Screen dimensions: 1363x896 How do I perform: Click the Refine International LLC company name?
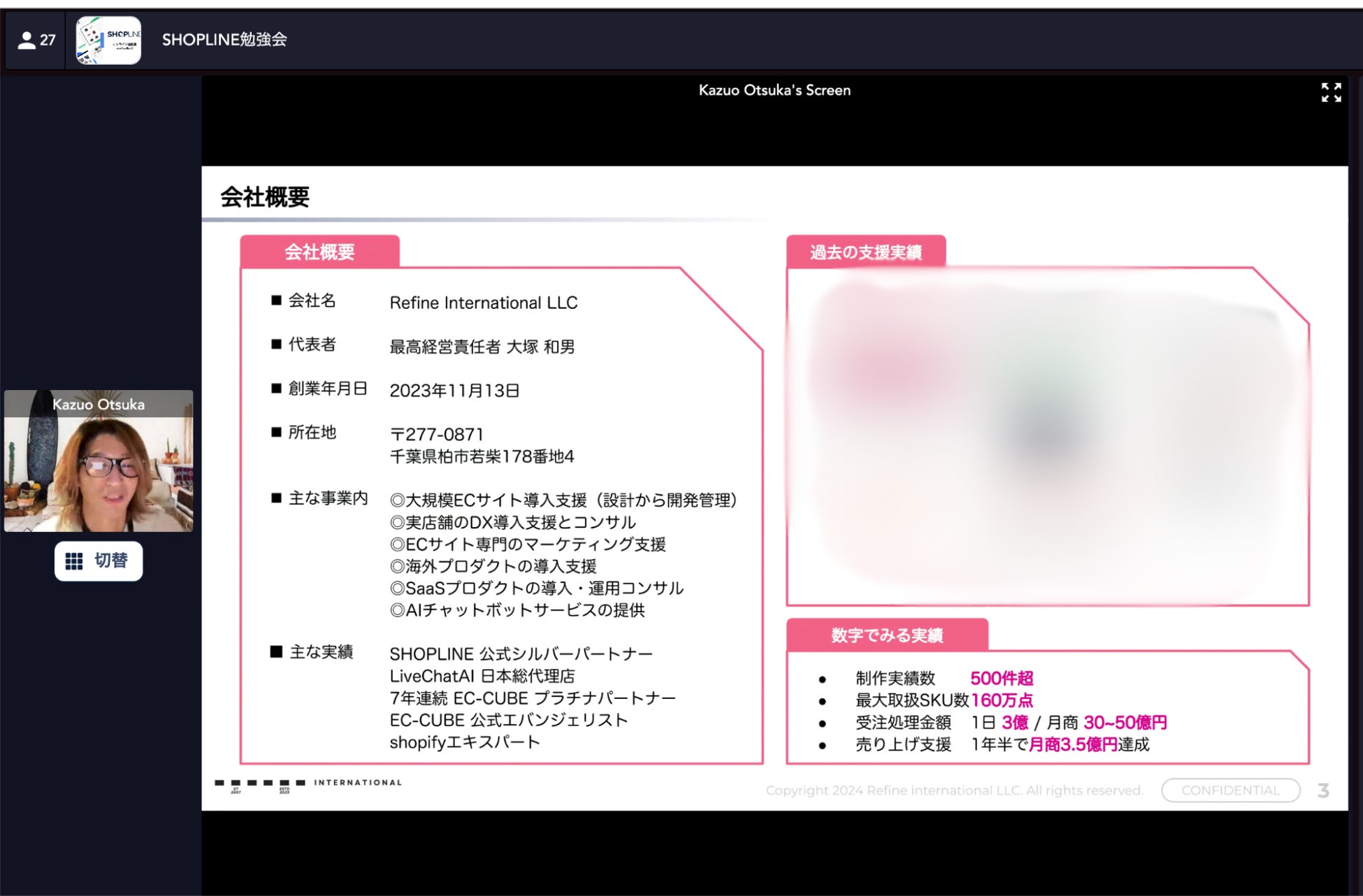pos(483,303)
